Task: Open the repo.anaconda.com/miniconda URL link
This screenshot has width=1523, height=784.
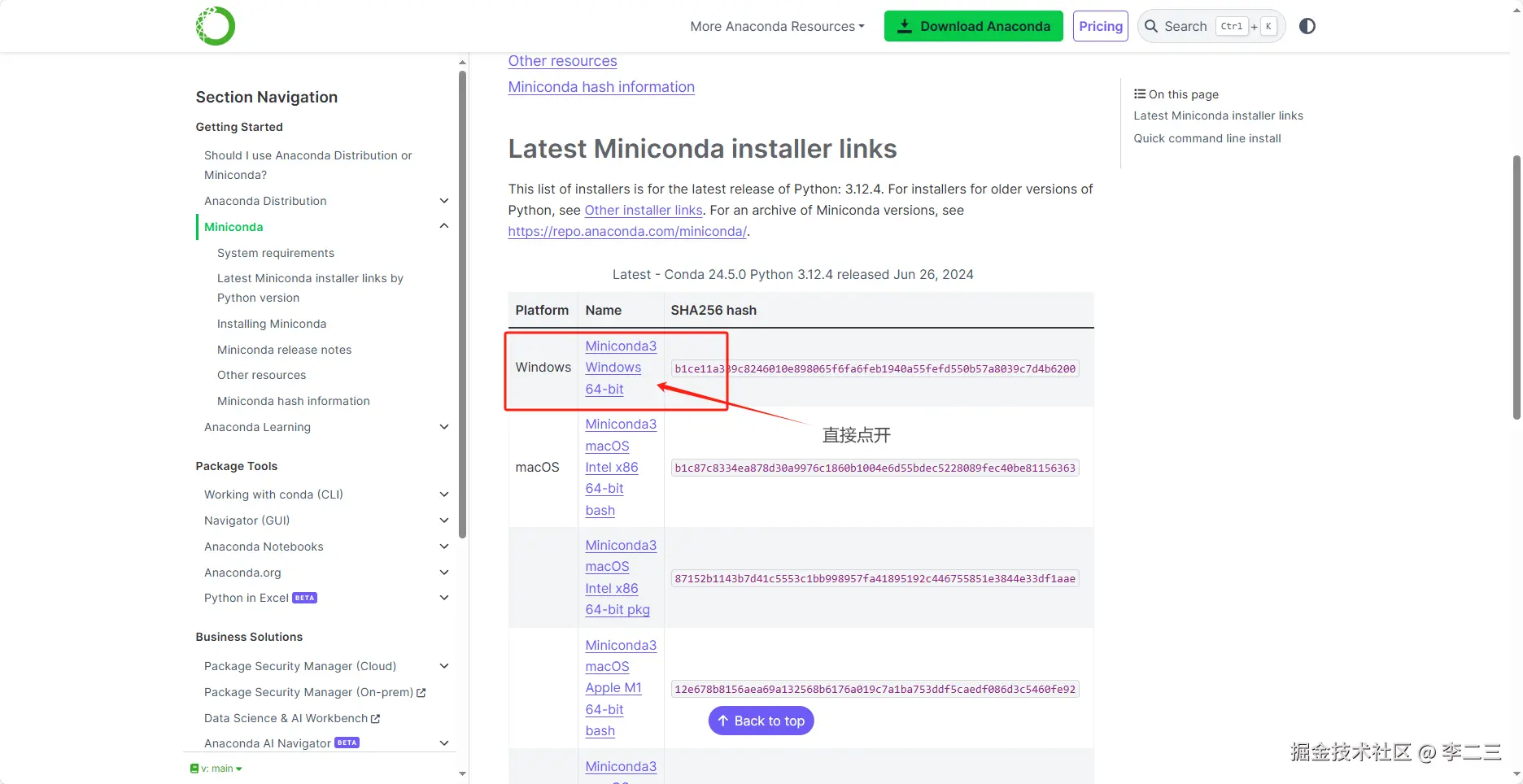Action: click(627, 231)
